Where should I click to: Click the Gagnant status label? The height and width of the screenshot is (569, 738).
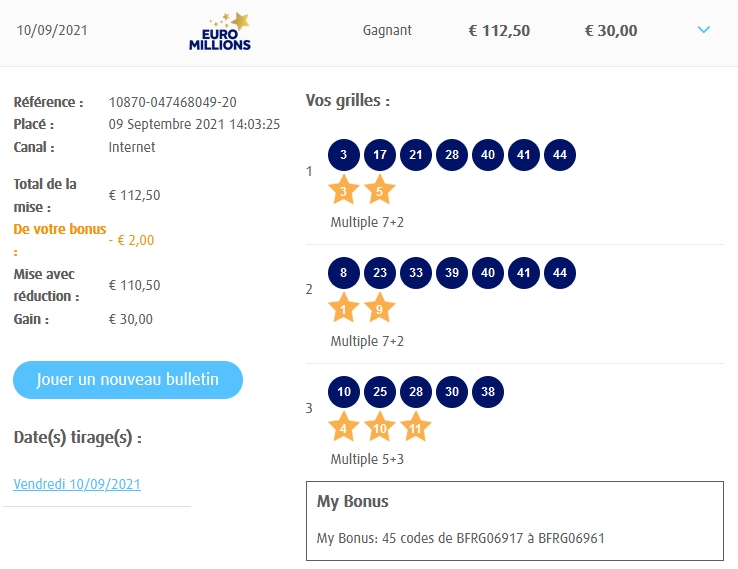click(387, 30)
